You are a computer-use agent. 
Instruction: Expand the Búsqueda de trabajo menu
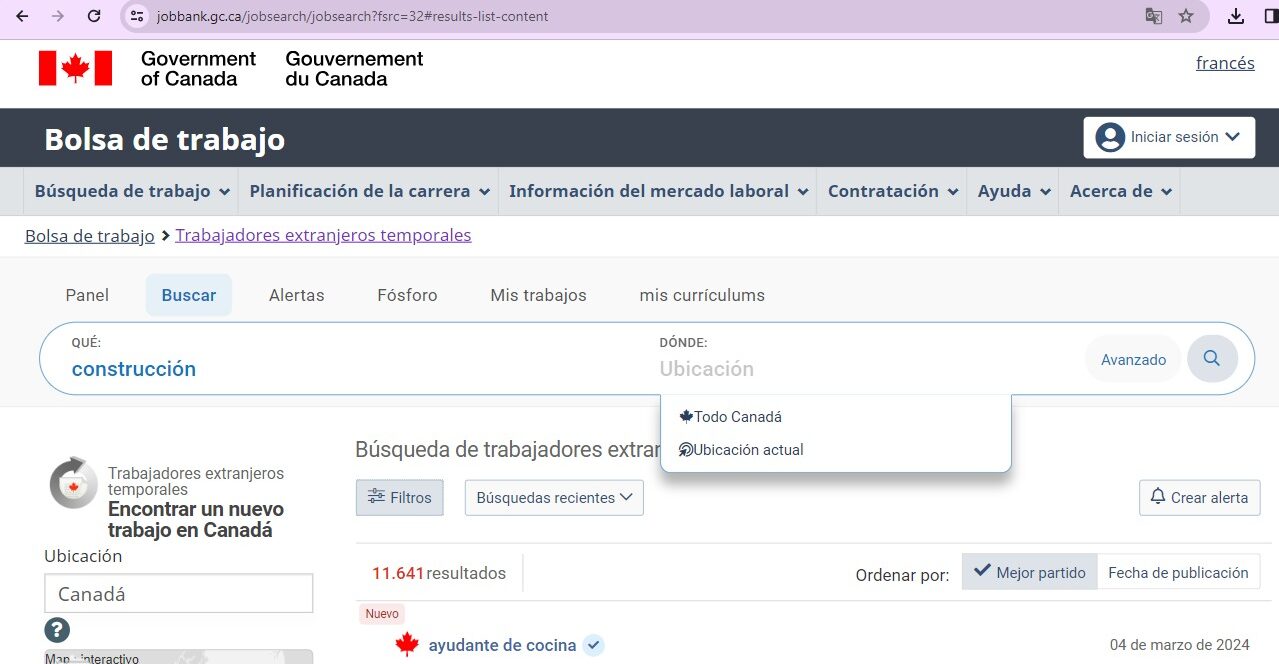coord(132,191)
